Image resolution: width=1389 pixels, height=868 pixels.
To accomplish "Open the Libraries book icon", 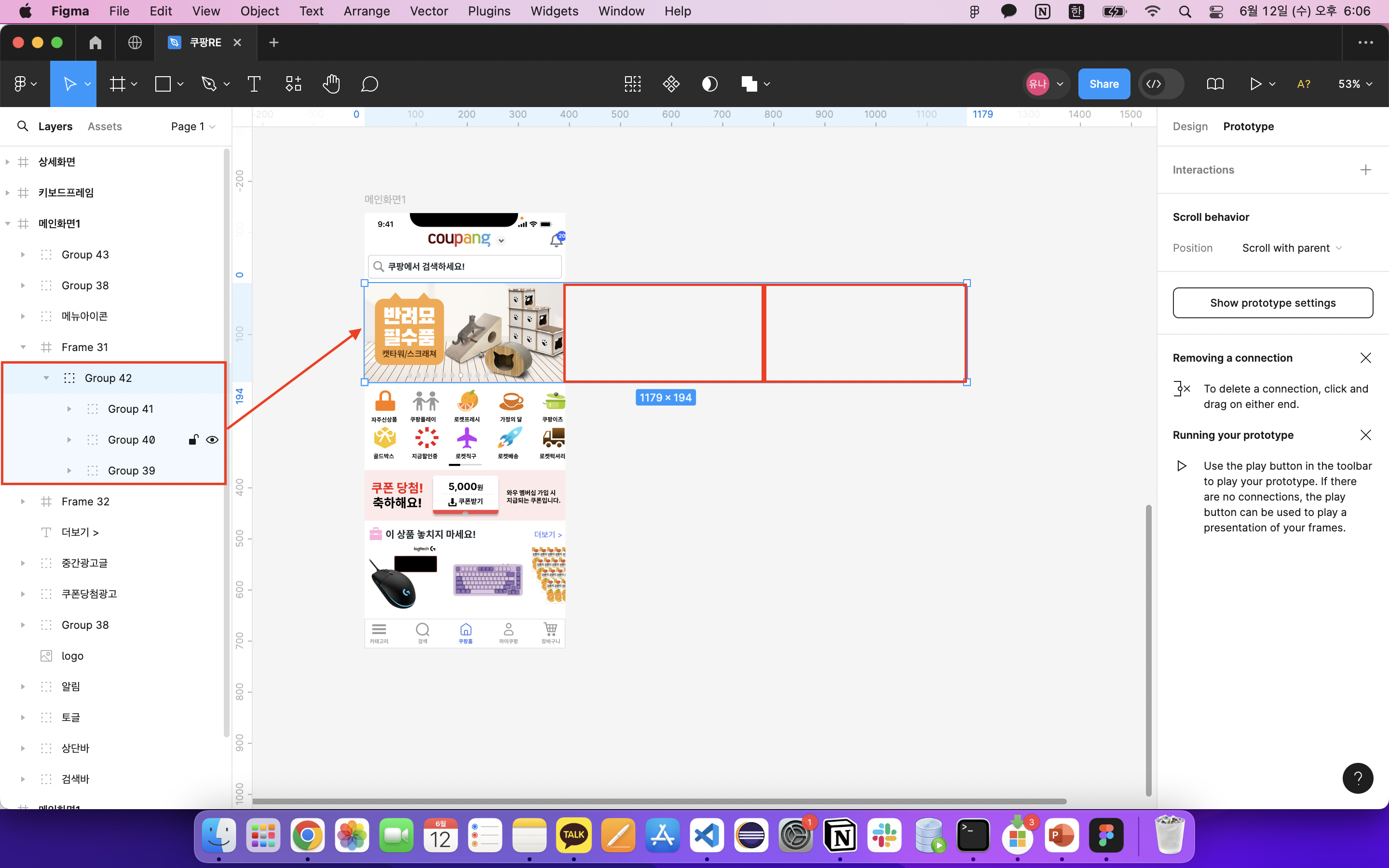I will pyautogui.click(x=1215, y=84).
